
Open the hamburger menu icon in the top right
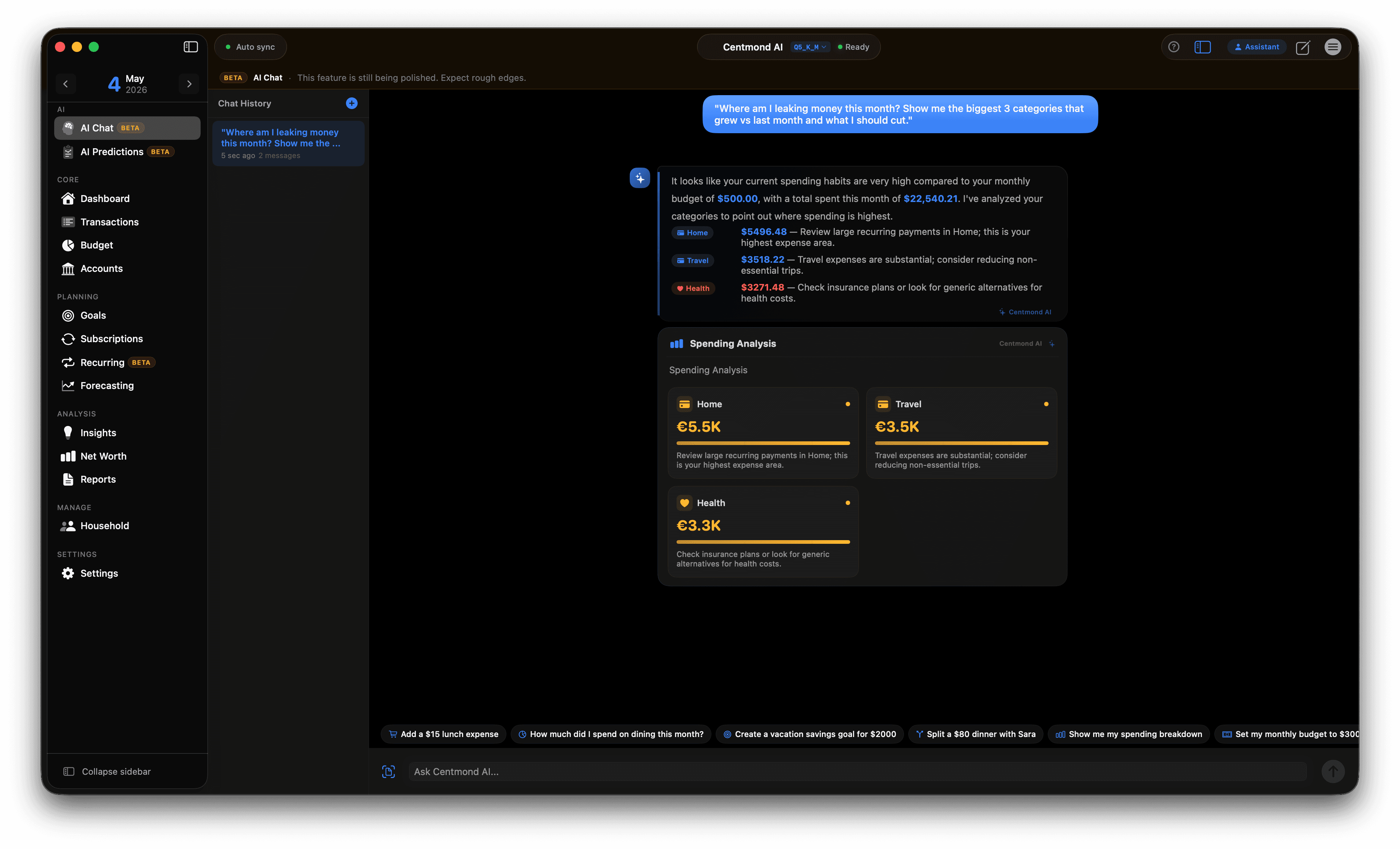tap(1332, 47)
